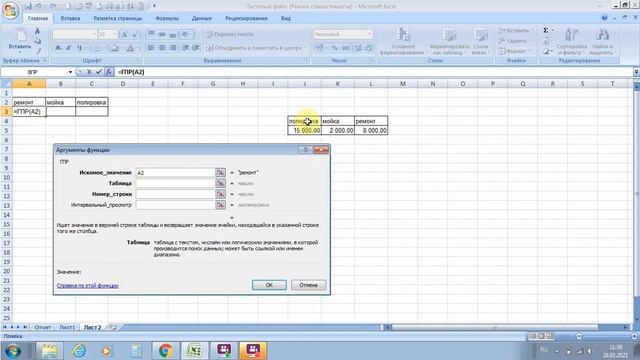640x360 pixels.
Task: Click OK in the function arguments dialog
Action: tap(269, 285)
